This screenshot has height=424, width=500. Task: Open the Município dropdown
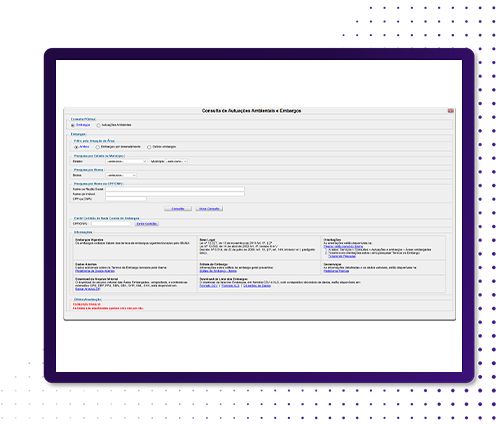(177, 161)
